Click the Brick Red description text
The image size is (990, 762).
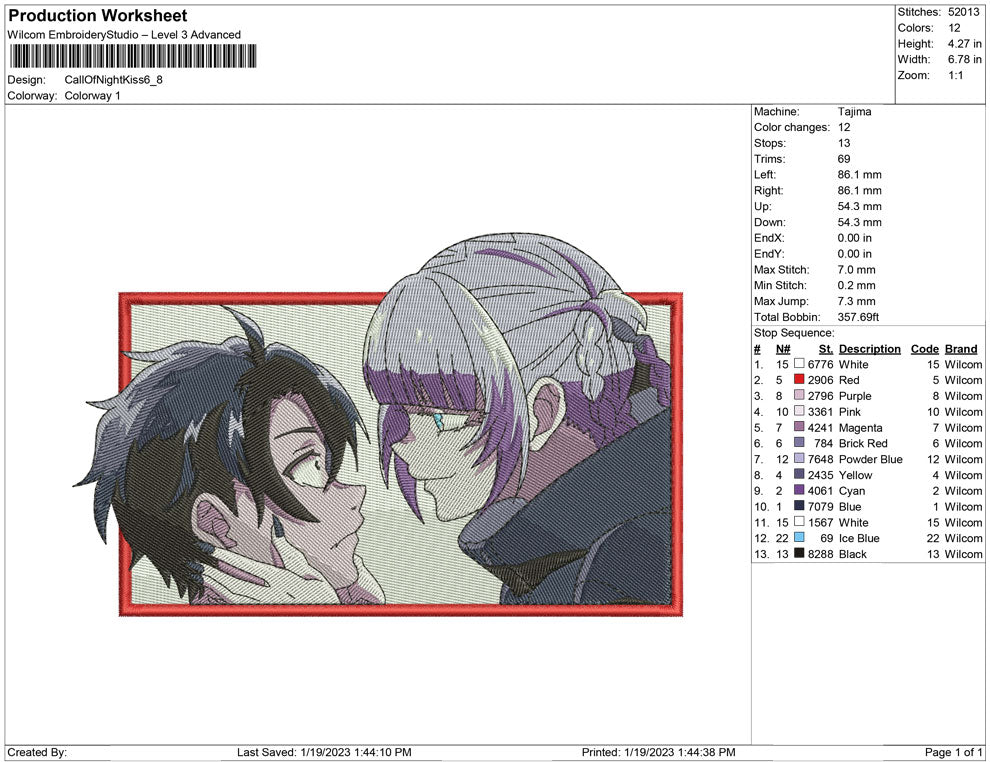pyautogui.click(x=863, y=443)
